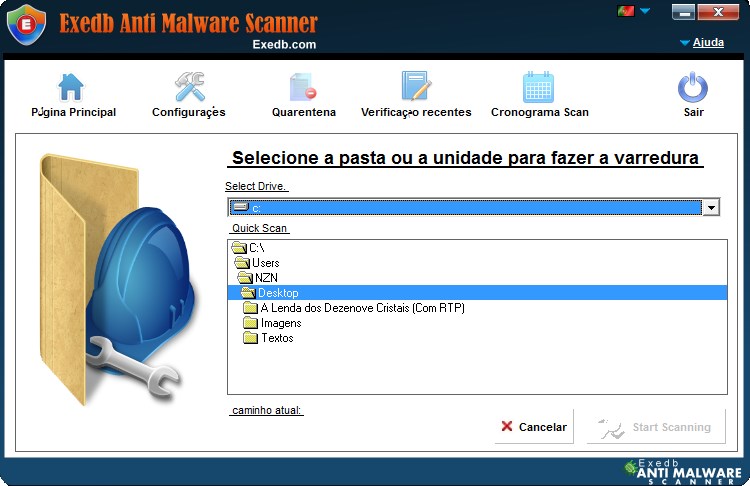Click the NZN open-folder icon
The height and width of the screenshot is (486, 750).
pyautogui.click(x=245, y=277)
